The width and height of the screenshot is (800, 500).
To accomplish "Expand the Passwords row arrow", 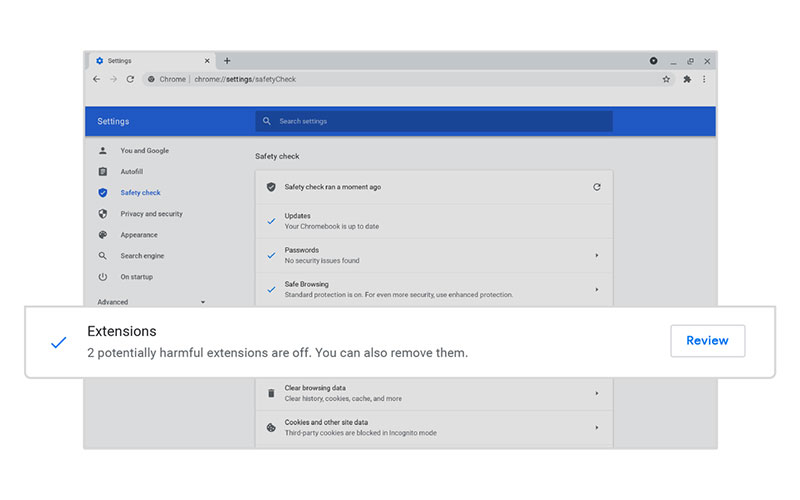I will (x=597, y=255).
